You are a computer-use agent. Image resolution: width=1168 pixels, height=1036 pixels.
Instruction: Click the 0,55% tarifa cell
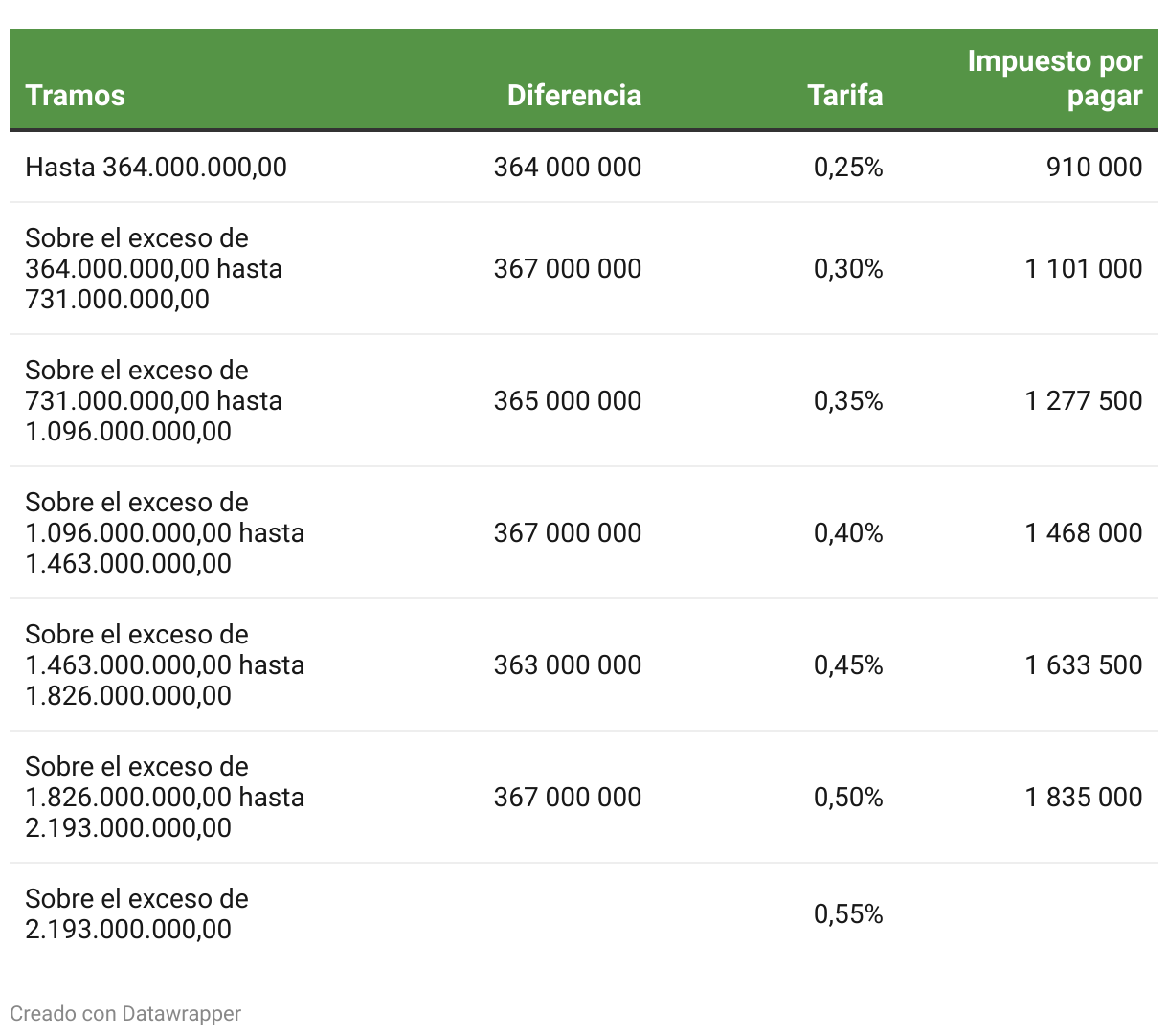click(x=848, y=914)
